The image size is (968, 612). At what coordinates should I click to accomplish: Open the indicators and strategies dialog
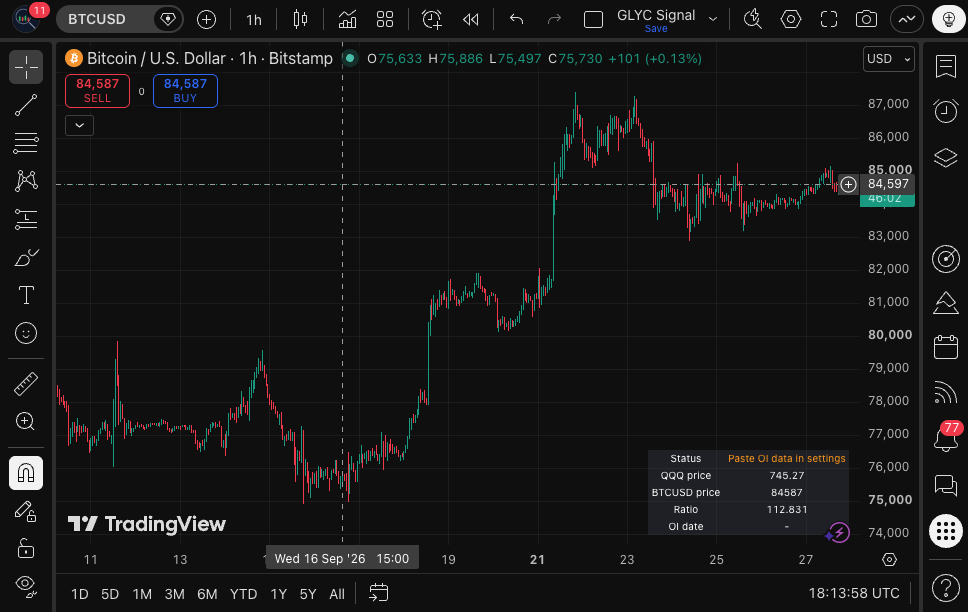(347, 19)
